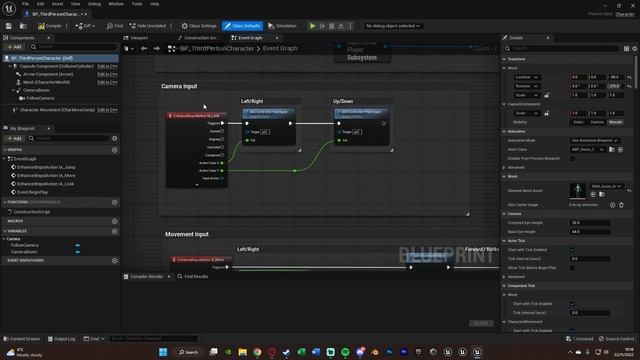This screenshot has height=360, width=640.
Task: Click the Eject button in play controls
Action: [x=341, y=26]
